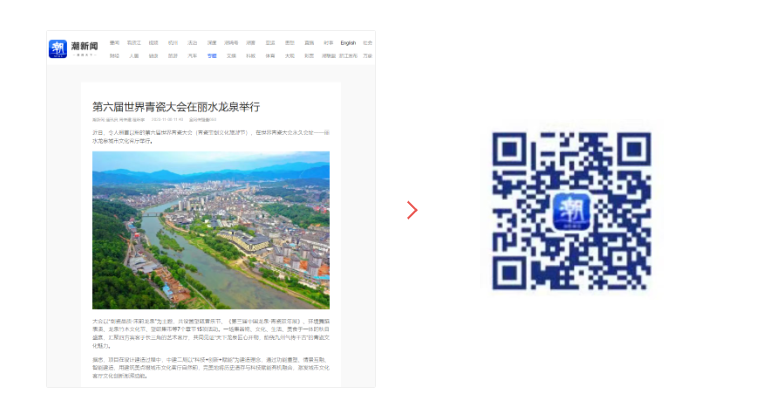The height and width of the screenshot is (420, 761).
Task: Click the blue QR code image
Action: pyautogui.click(x=571, y=211)
